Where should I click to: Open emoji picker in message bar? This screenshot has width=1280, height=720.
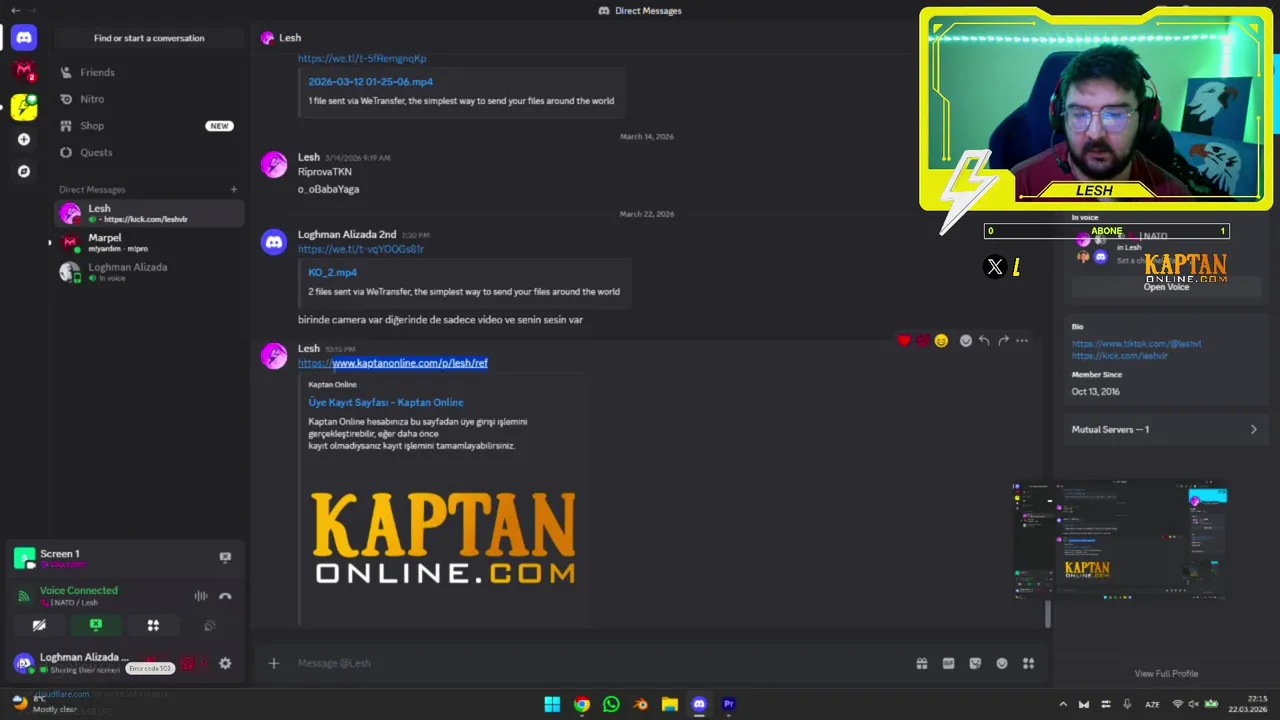point(1002,663)
